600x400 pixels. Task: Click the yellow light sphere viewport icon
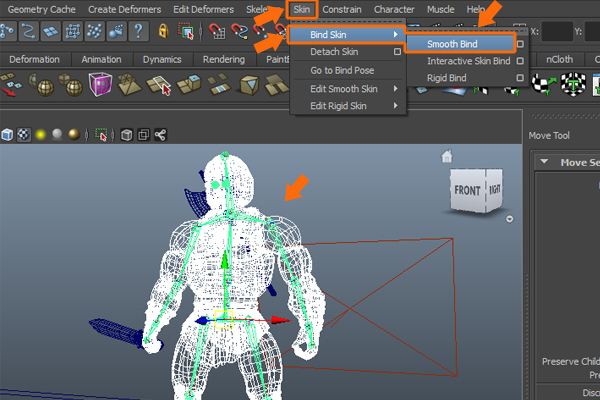point(40,134)
